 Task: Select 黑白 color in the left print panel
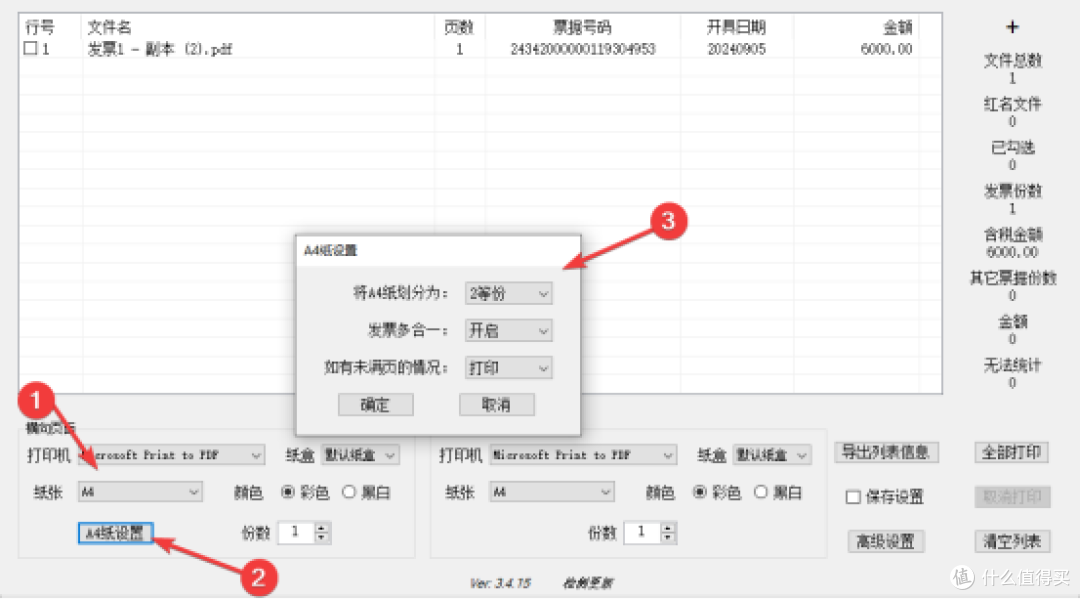[349, 492]
